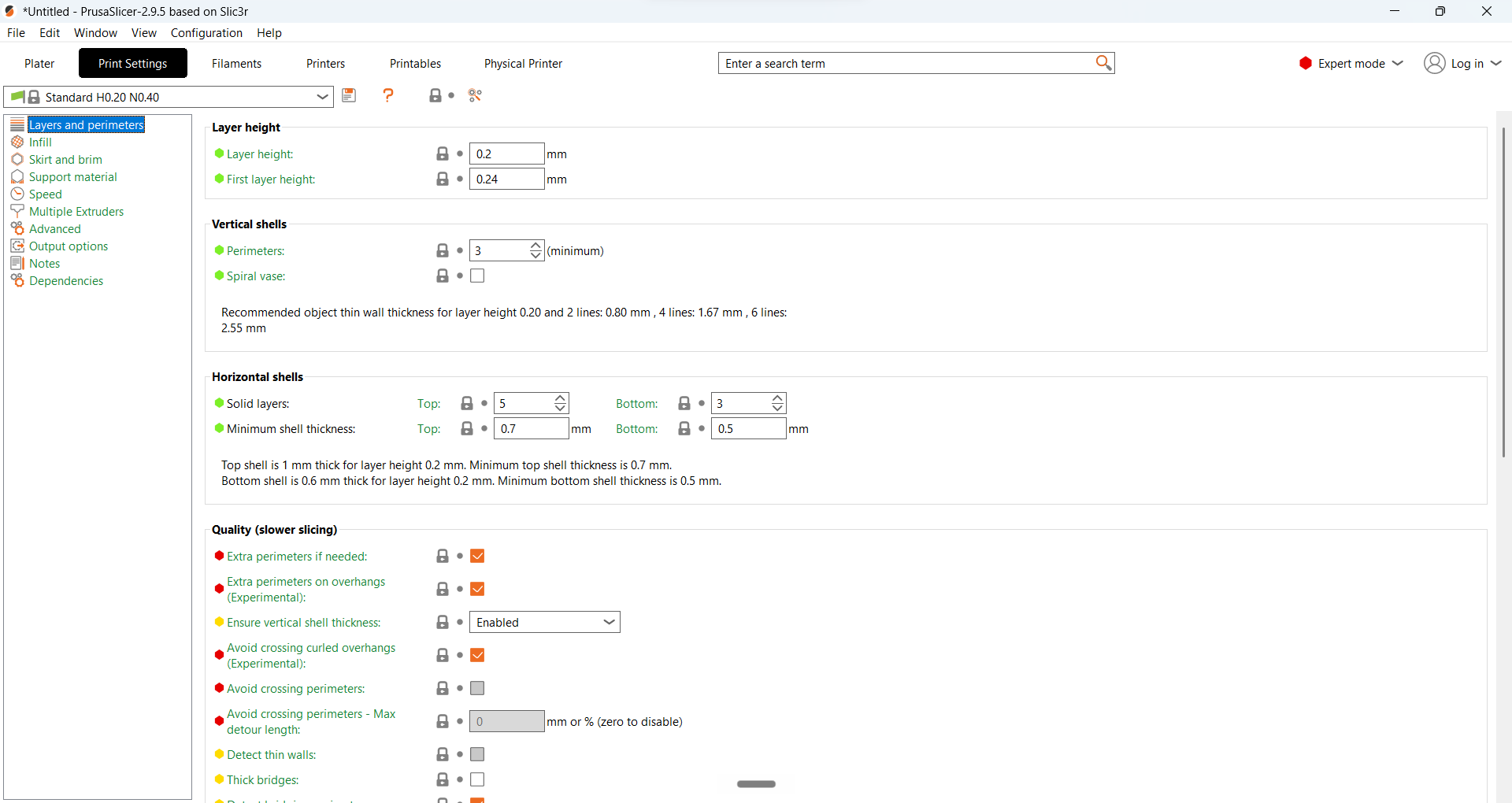Click the First layer height field

(x=506, y=179)
